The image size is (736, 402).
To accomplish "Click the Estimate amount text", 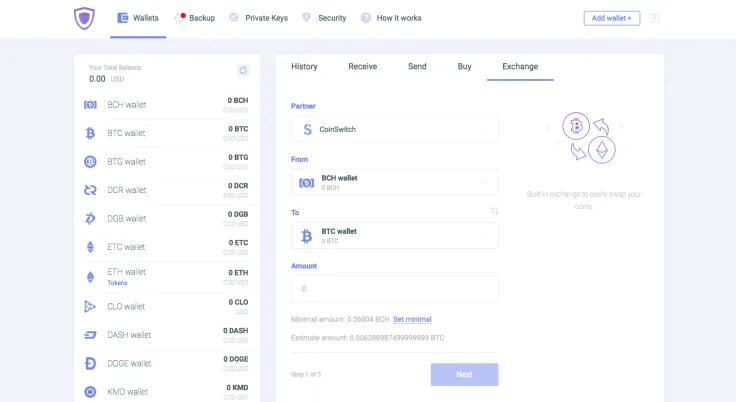I will pyautogui.click(x=368, y=338).
